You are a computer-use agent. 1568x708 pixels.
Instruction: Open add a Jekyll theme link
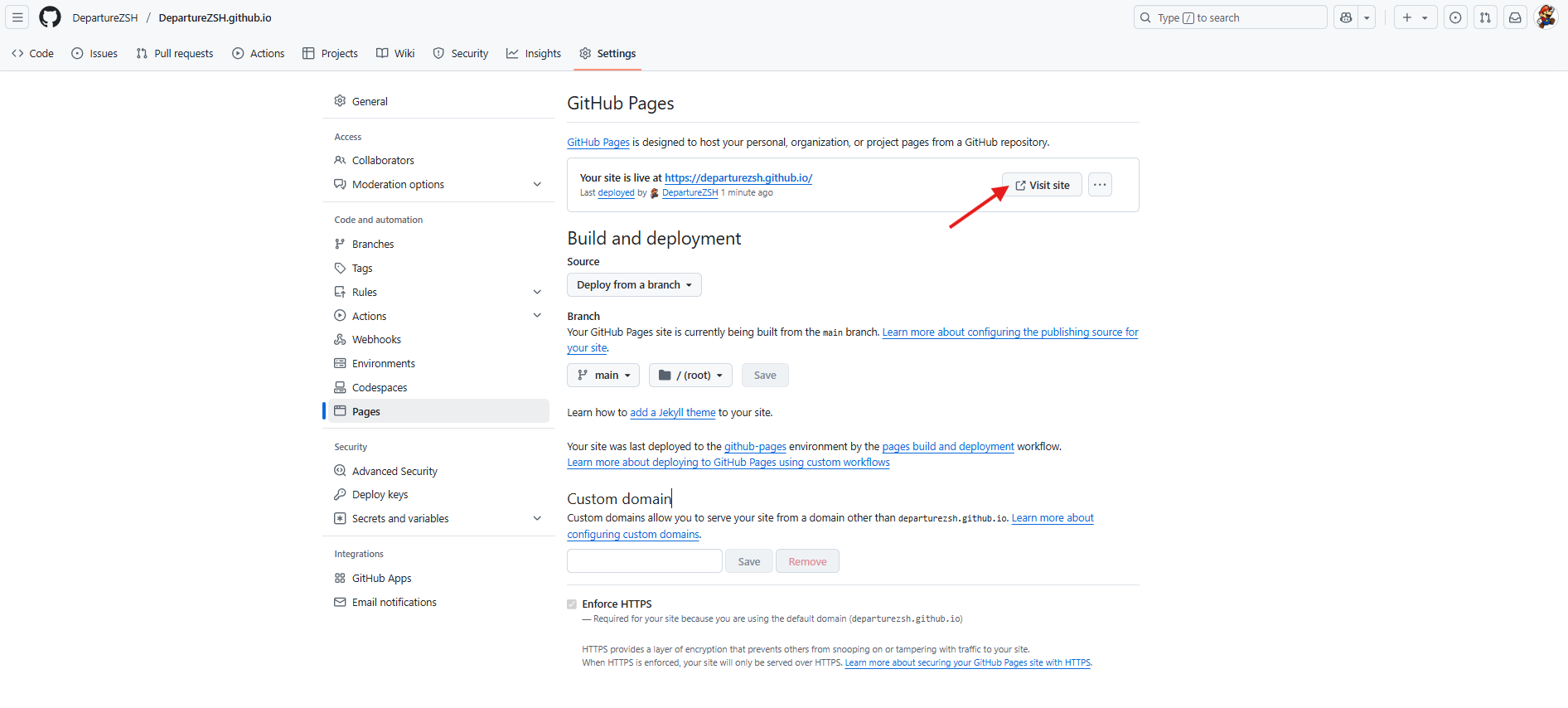point(673,412)
